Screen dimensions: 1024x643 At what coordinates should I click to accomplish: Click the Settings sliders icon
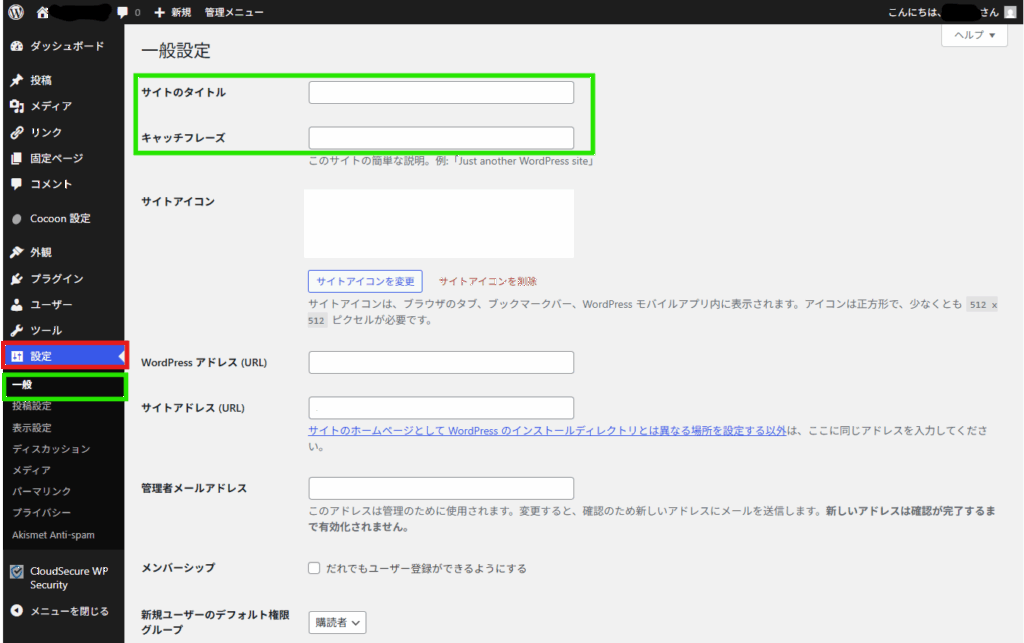[x=17, y=356]
